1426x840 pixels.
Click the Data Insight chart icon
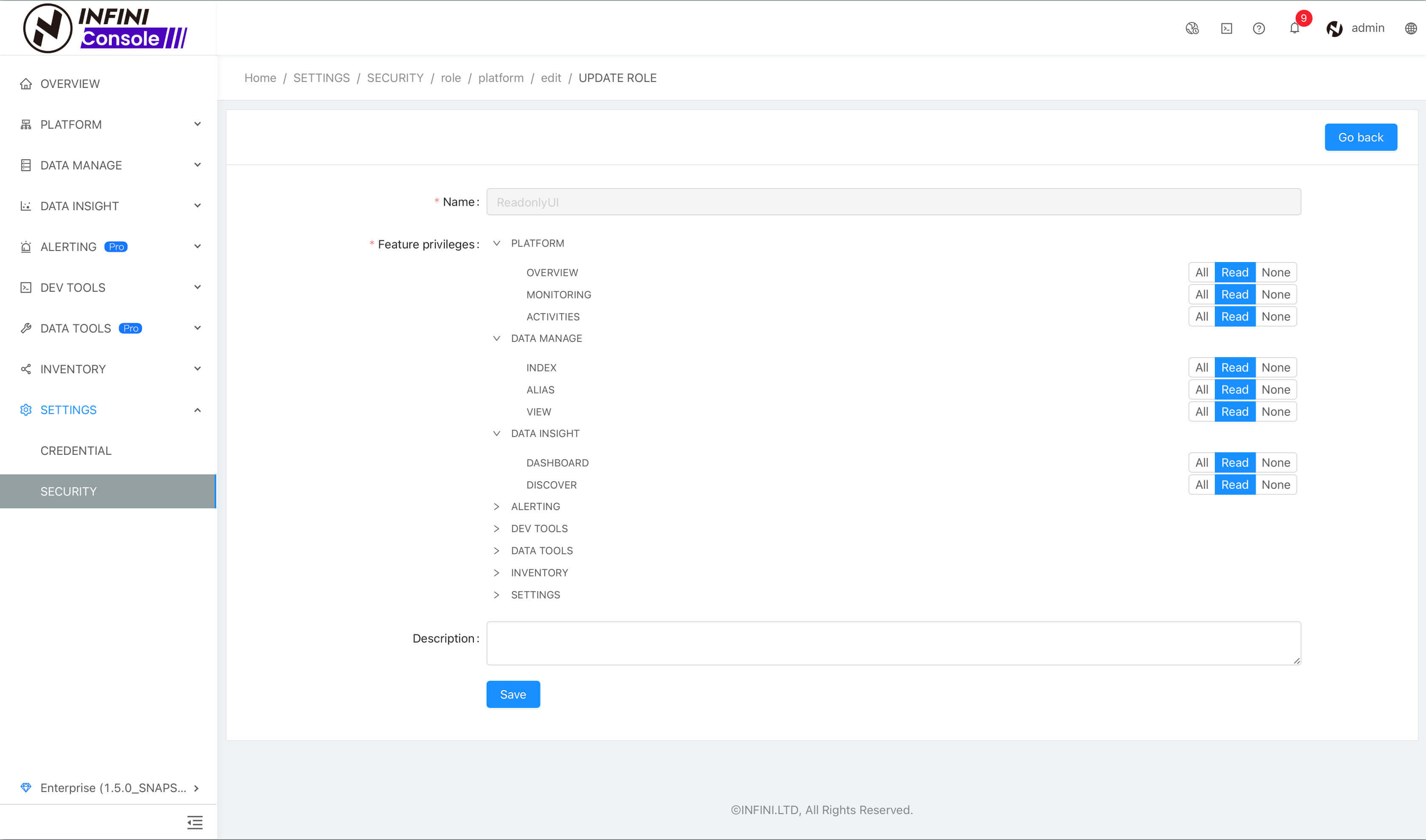[x=26, y=206]
